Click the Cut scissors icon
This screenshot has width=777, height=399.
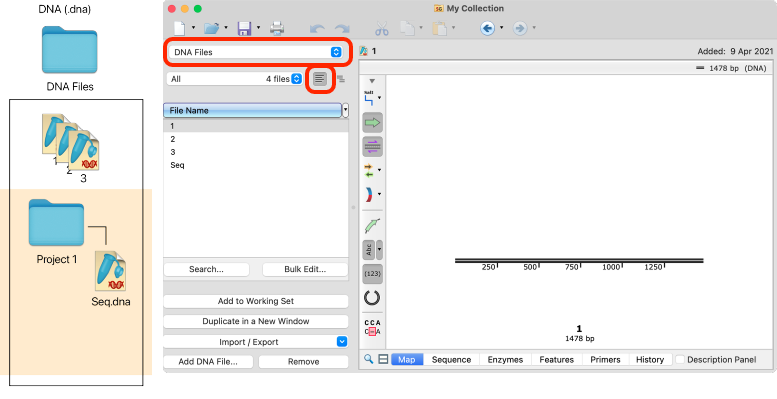[x=382, y=29]
